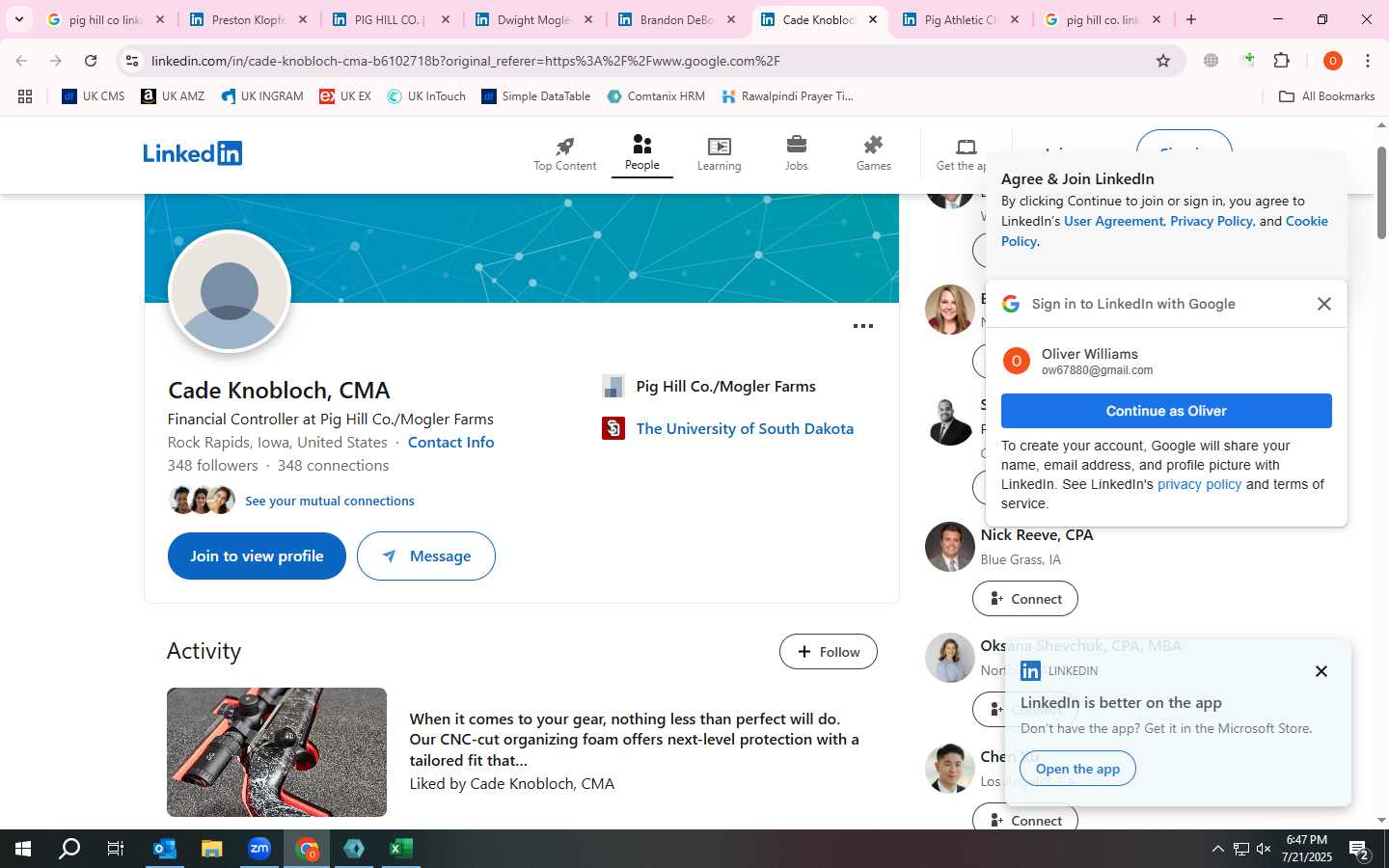
Task: Open a new browser tab
Action: pos(1191,19)
